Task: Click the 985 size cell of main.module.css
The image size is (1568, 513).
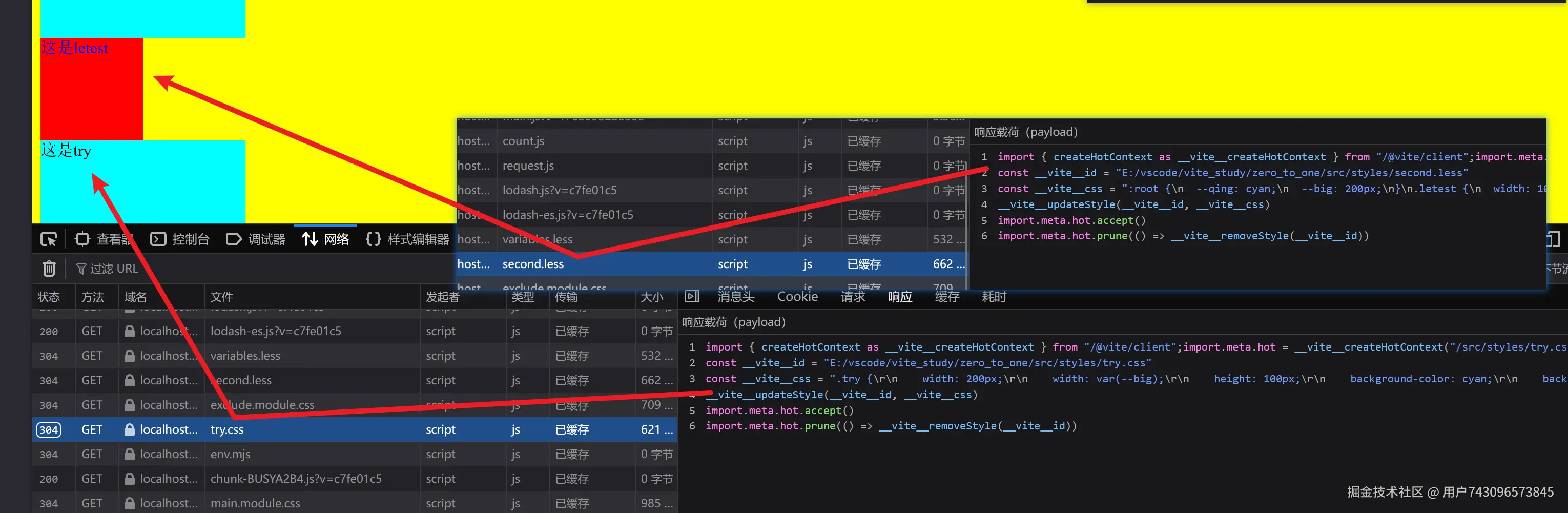Action: [x=656, y=503]
